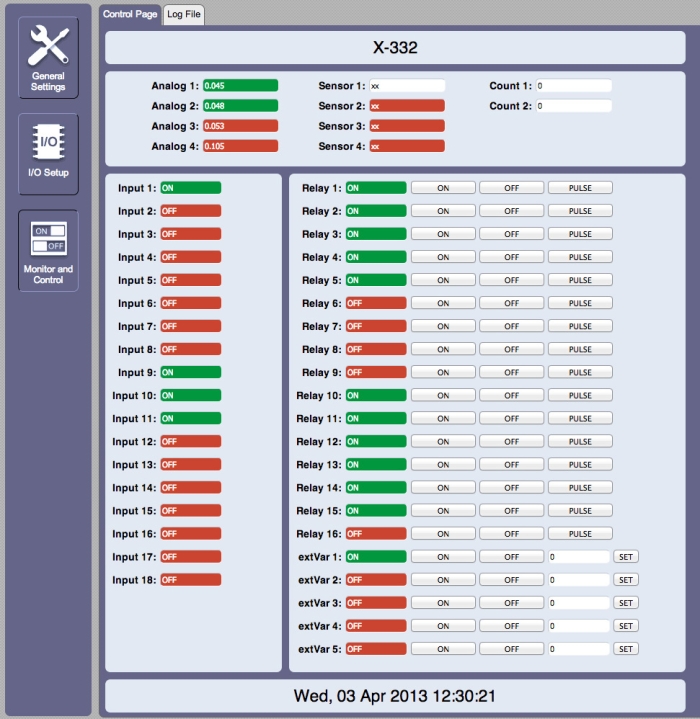Click Relay 10 ON status indicator
Image resolution: width=700 pixels, height=719 pixels.
click(376, 395)
